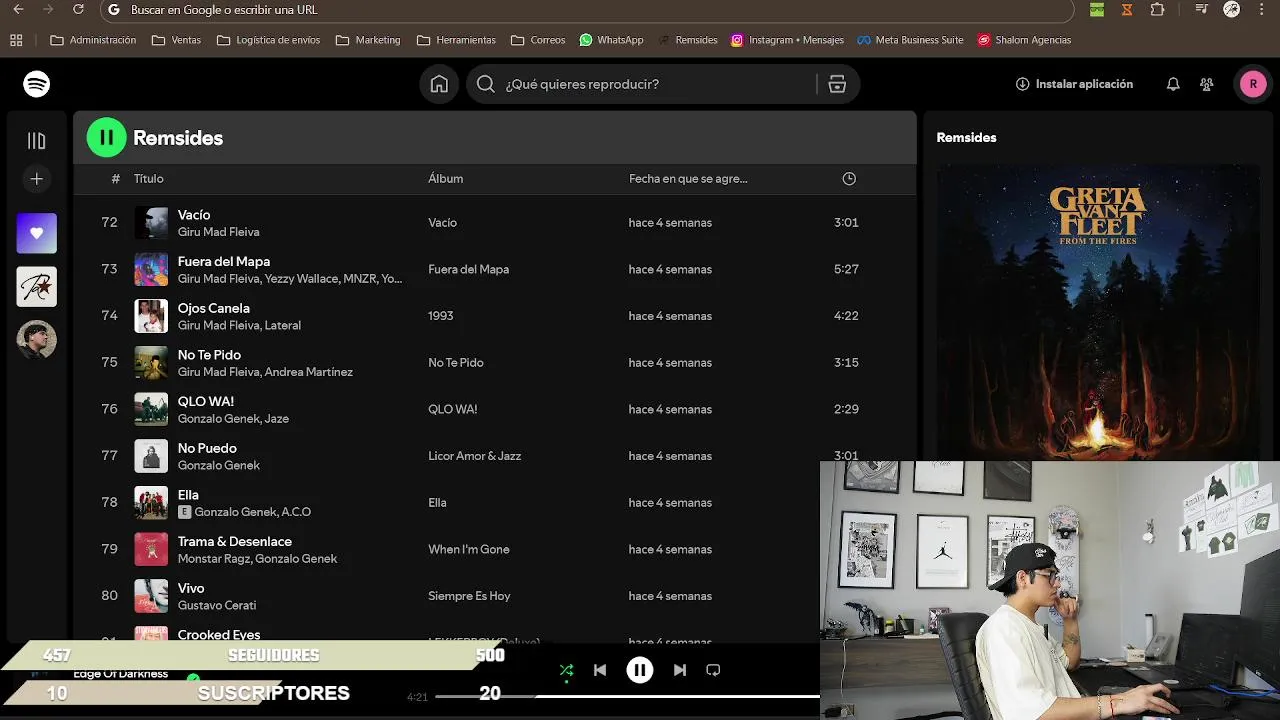Pause the Remsides playlist green button
This screenshot has width=1280, height=720.
[107, 138]
